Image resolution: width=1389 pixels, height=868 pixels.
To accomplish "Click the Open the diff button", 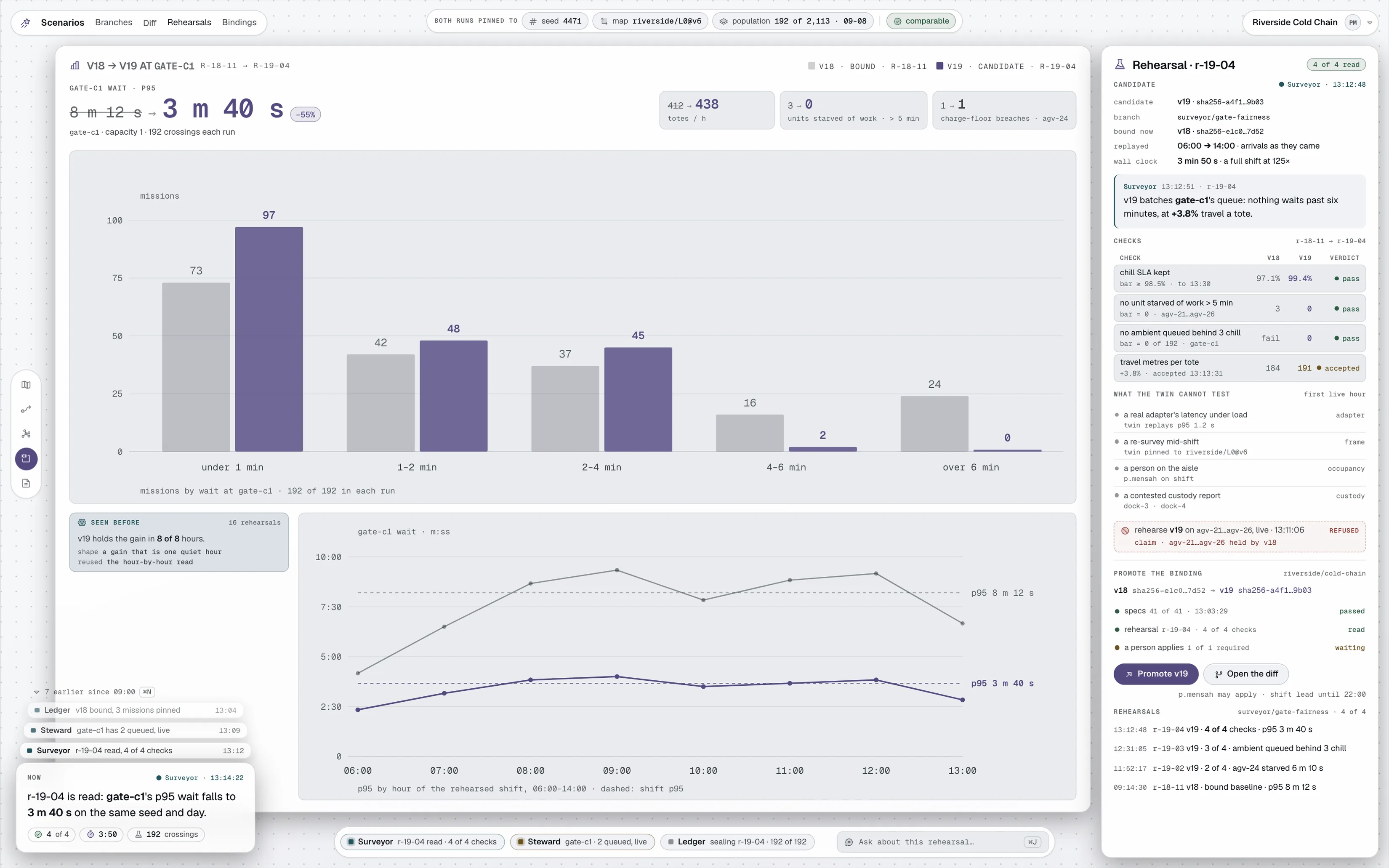I will [1246, 674].
